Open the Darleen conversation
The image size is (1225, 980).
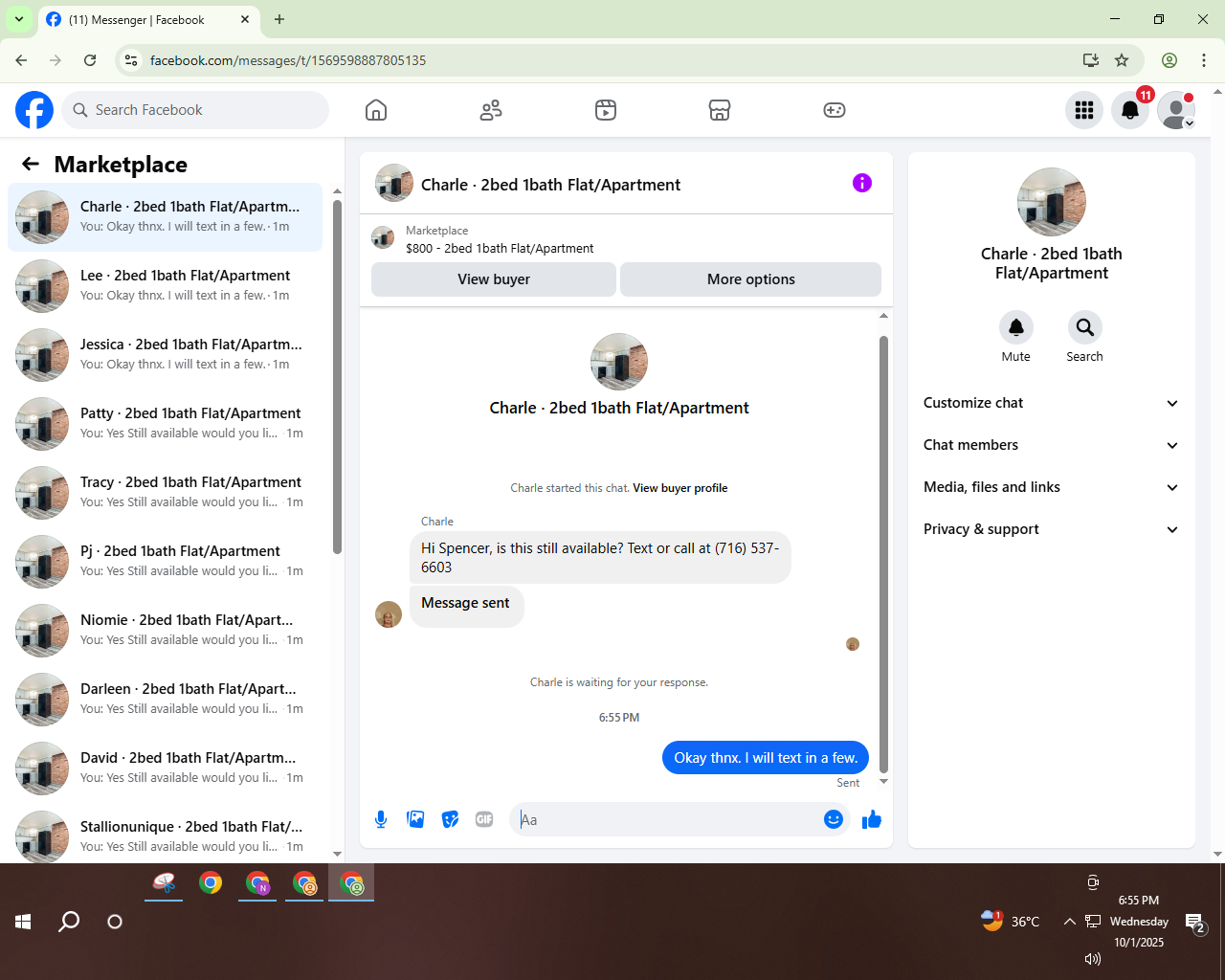click(x=166, y=700)
